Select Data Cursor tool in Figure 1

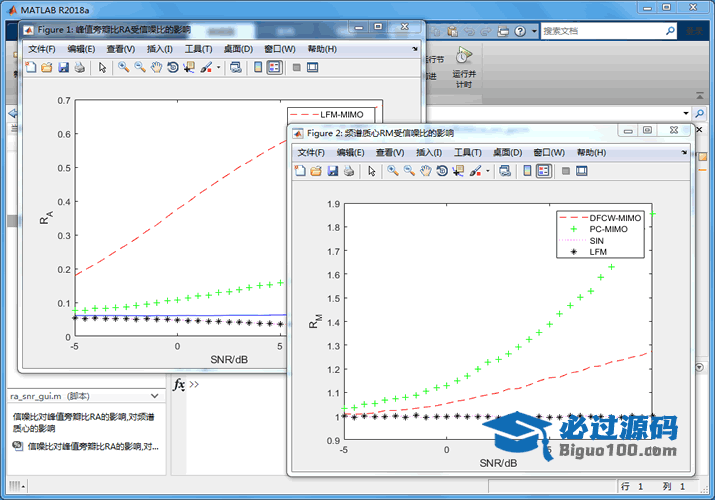(x=189, y=67)
